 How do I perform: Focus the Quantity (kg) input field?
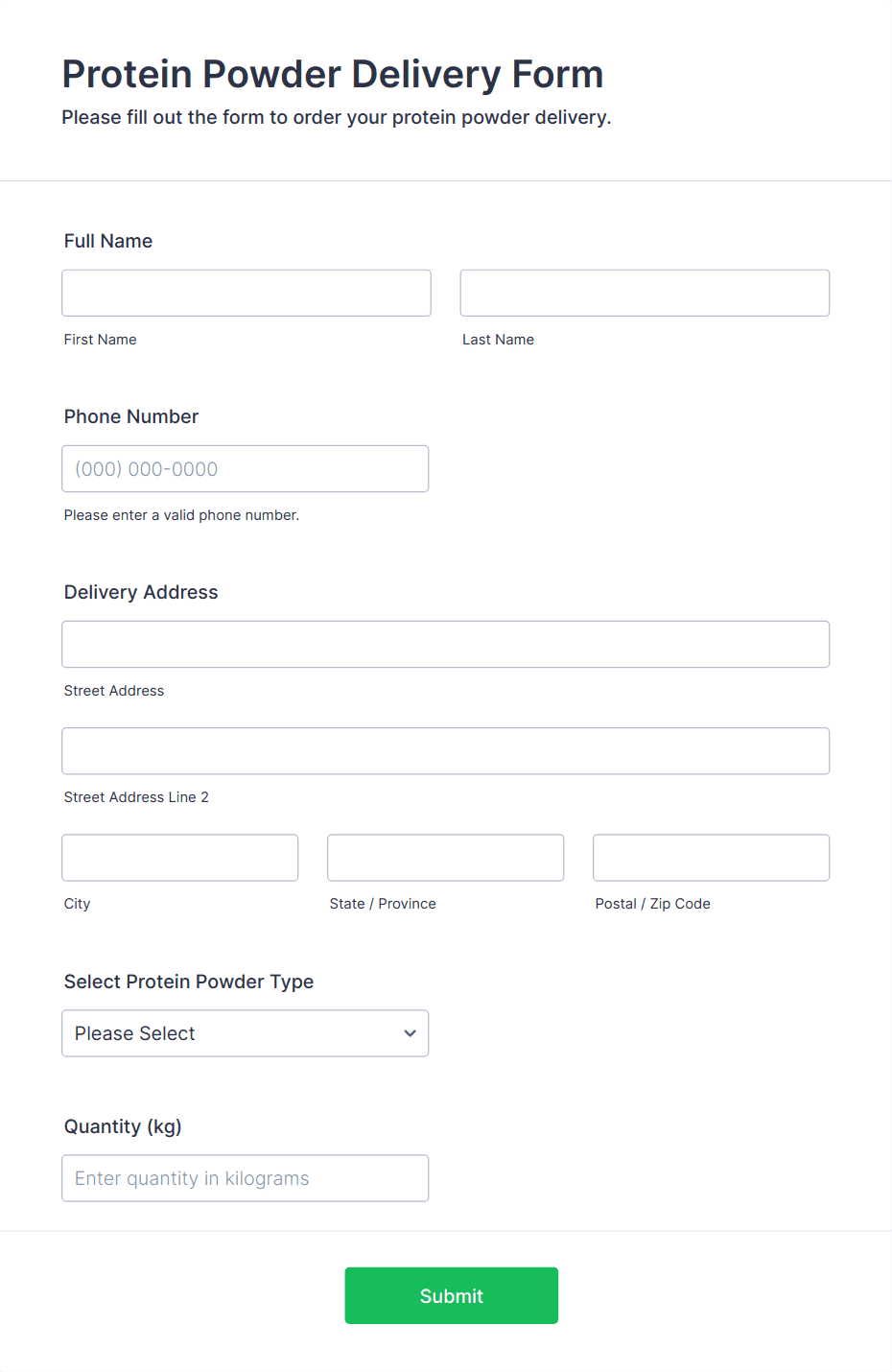tap(246, 1177)
